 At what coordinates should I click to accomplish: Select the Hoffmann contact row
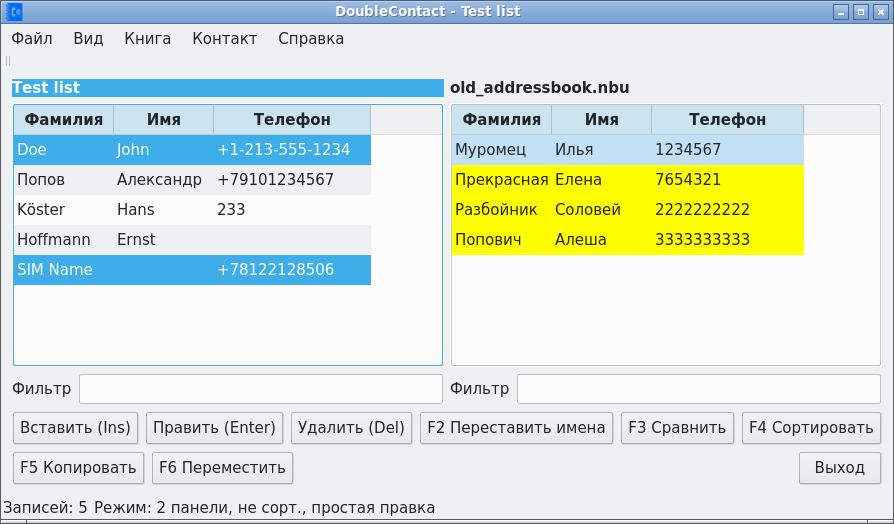[192, 240]
